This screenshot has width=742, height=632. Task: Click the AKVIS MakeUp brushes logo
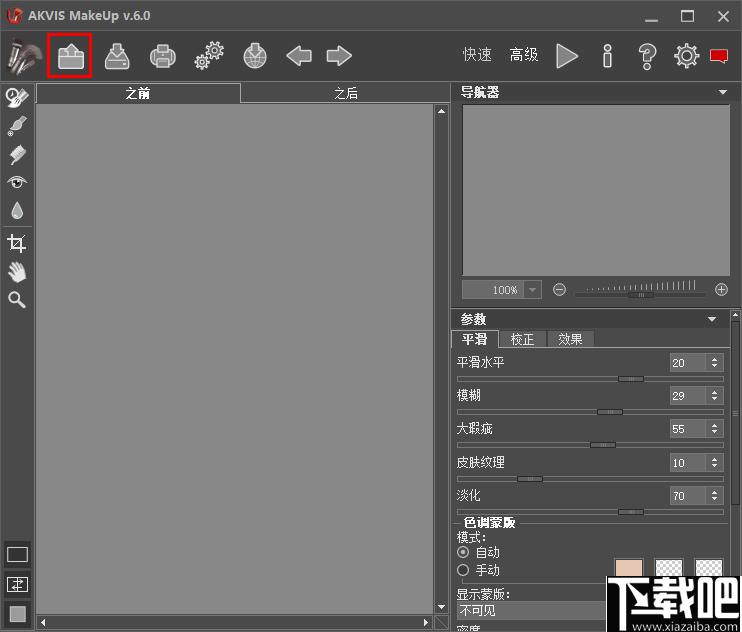[x=24, y=56]
